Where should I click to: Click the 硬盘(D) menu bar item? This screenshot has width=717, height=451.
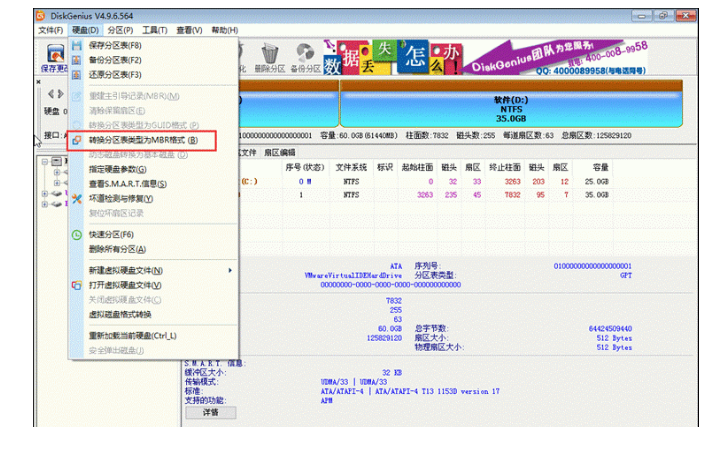tap(85, 30)
